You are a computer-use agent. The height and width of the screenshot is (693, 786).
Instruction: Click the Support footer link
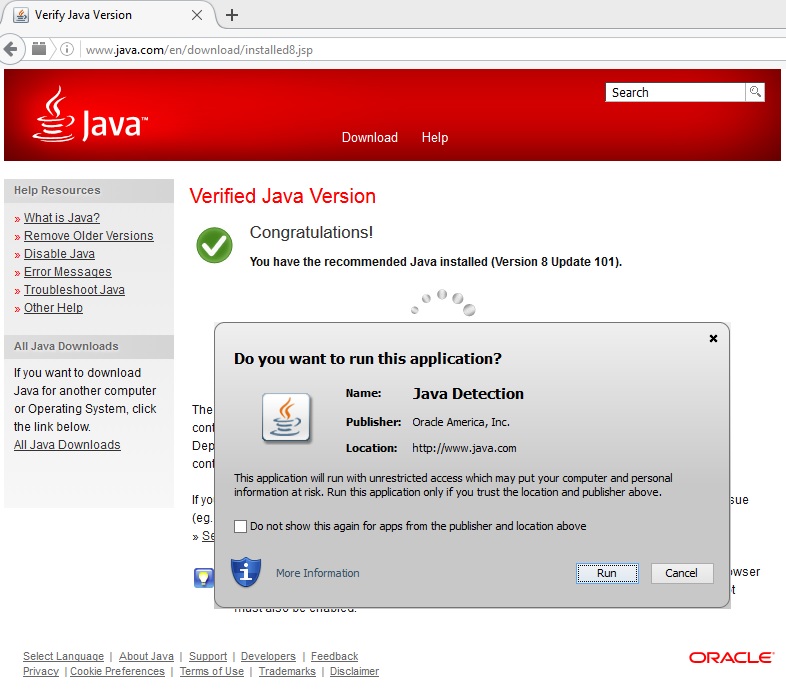pyautogui.click(x=208, y=656)
